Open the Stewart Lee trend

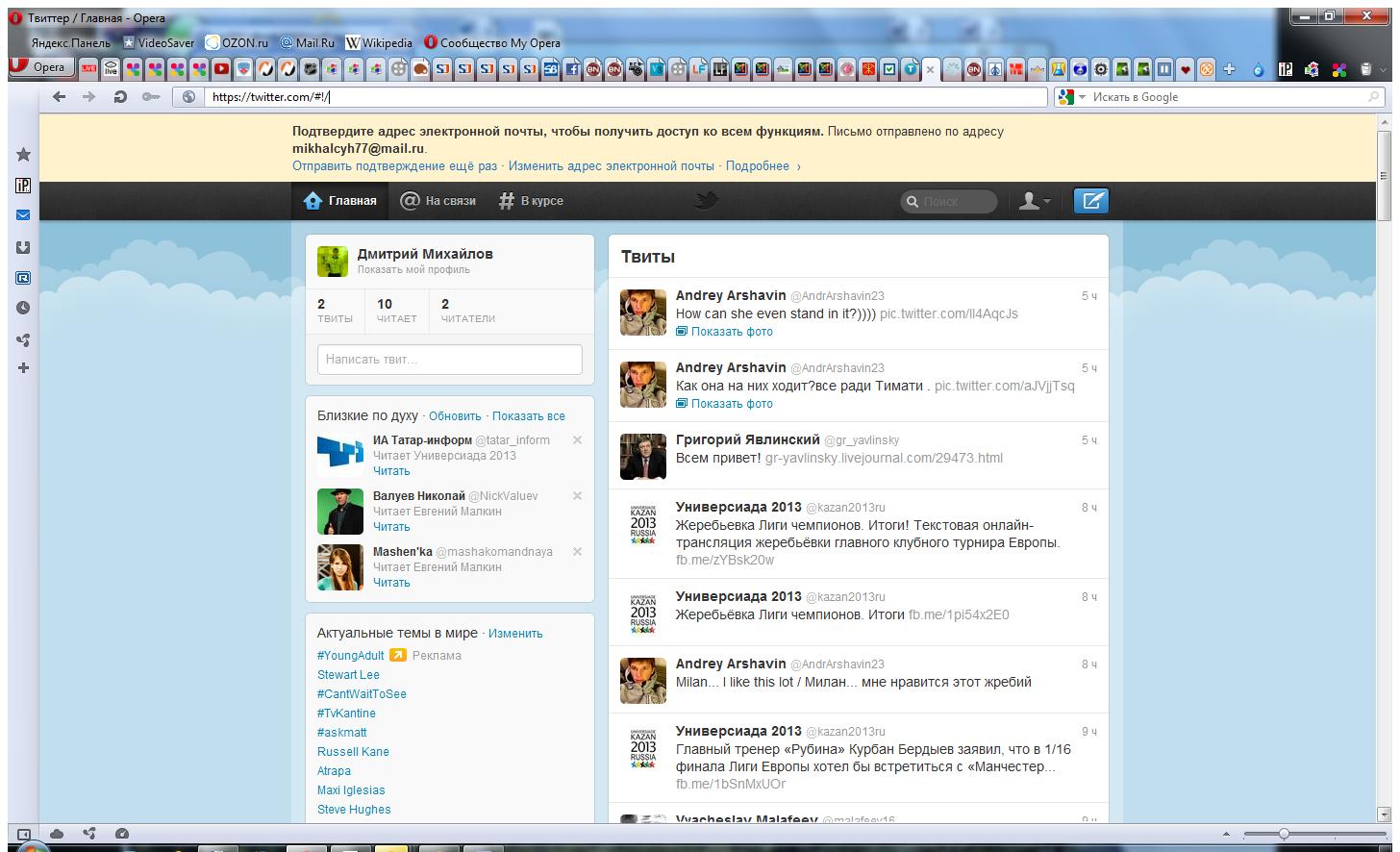coord(348,675)
